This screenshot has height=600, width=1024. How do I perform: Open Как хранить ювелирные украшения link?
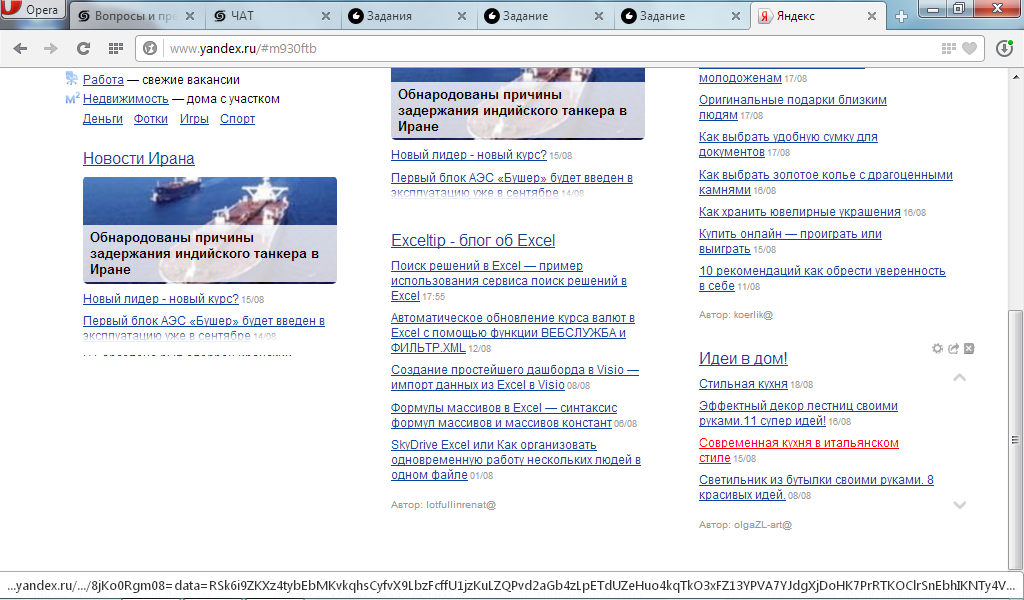pyautogui.click(x=799, y=212)
